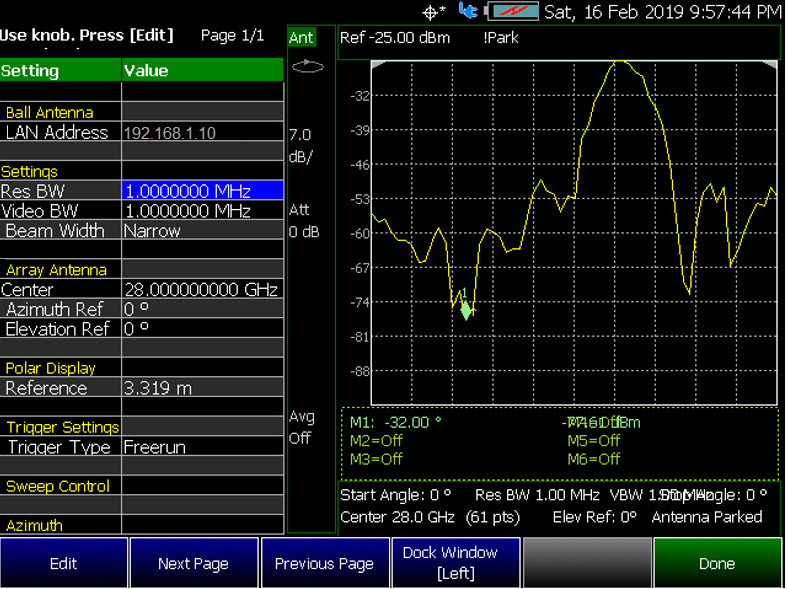Click the antenna rotation icon under Ant

click(x=308, y=66)
